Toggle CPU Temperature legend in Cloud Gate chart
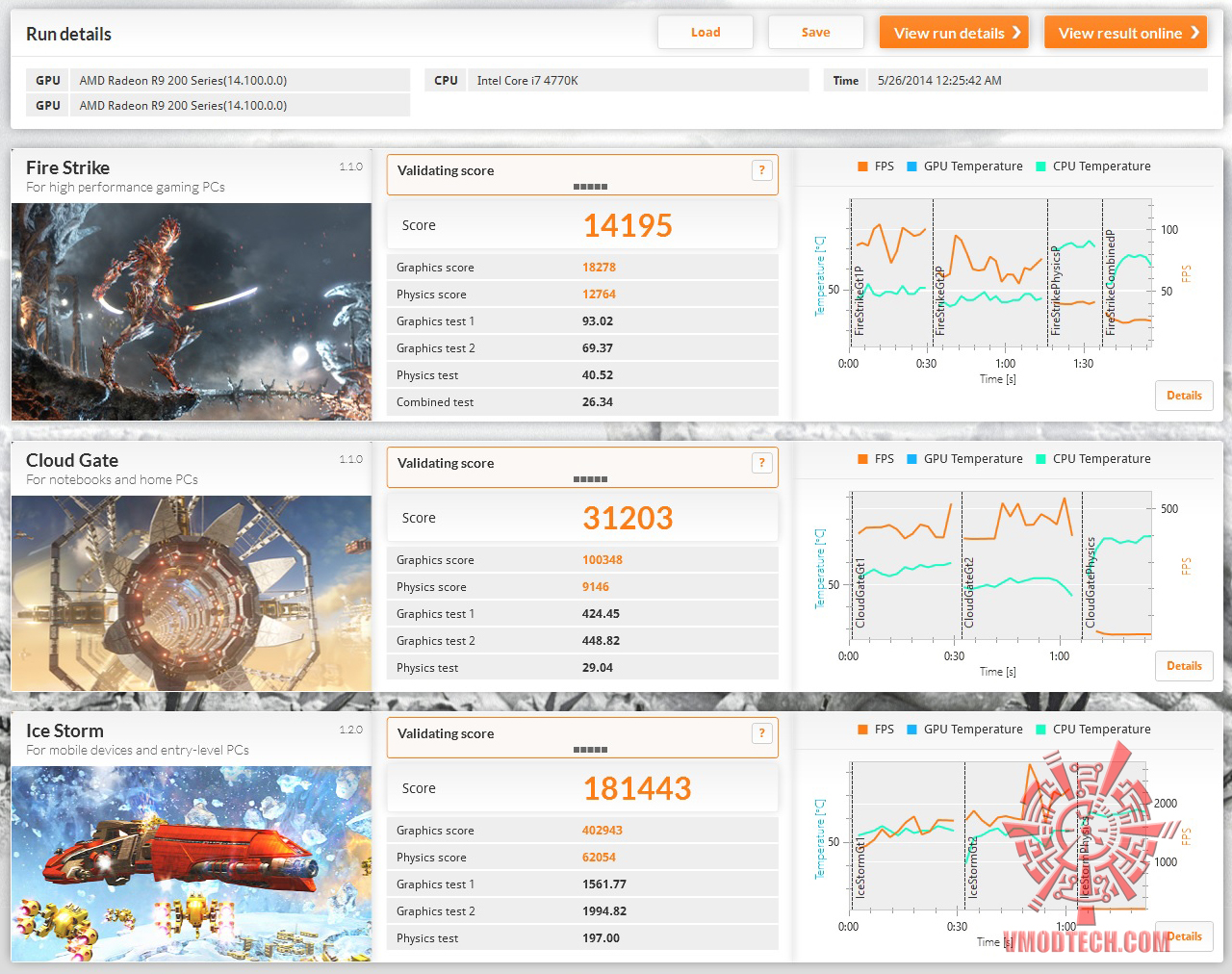The height and width of the screenshot is (974, 1232). (x=1093, y=459)
